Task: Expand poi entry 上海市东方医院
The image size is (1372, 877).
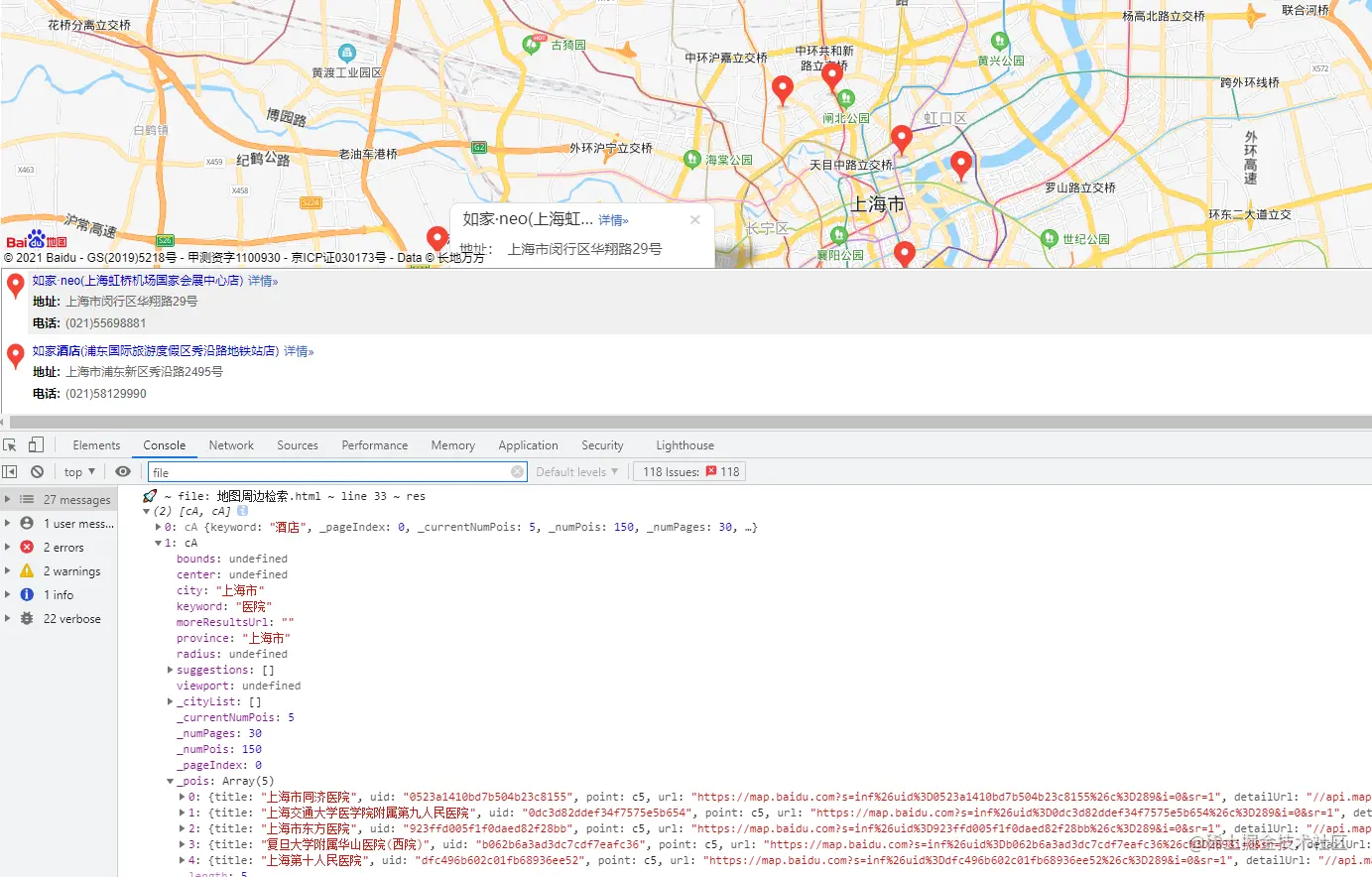Action: coord(182,829)
